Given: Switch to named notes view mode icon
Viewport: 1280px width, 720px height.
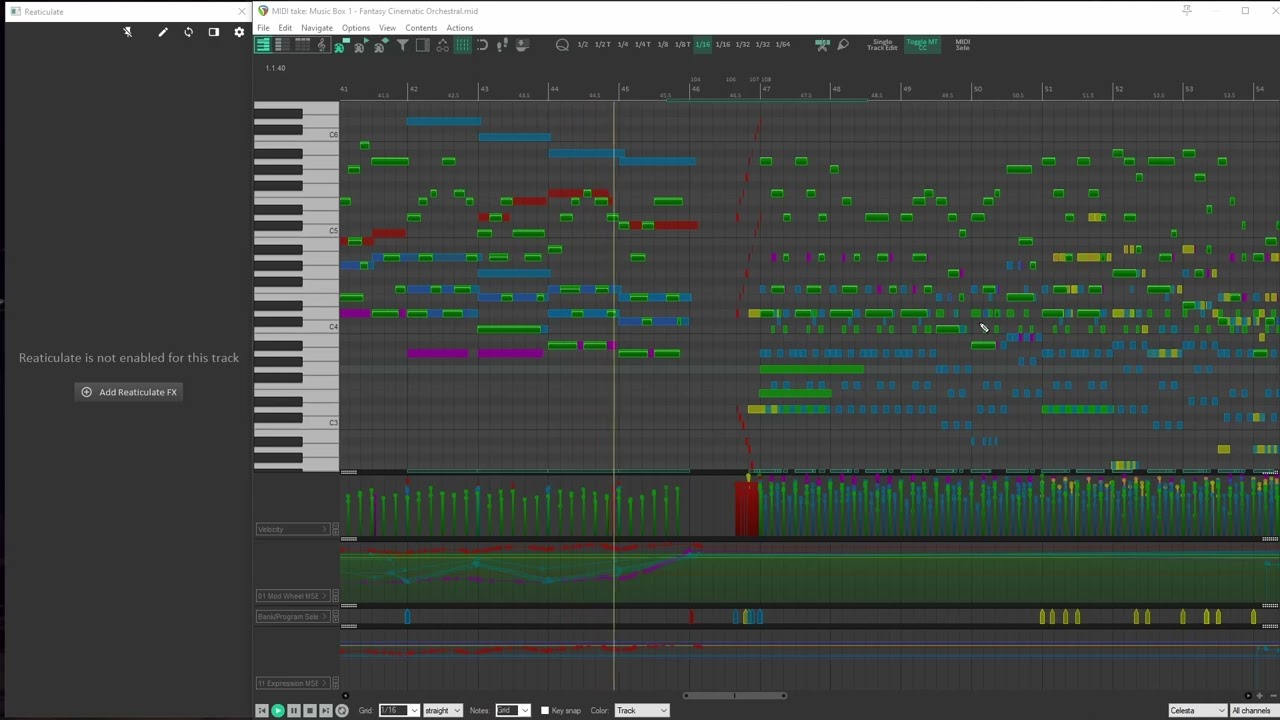Looking at the screenshot, I should click(x=281, y=45).
